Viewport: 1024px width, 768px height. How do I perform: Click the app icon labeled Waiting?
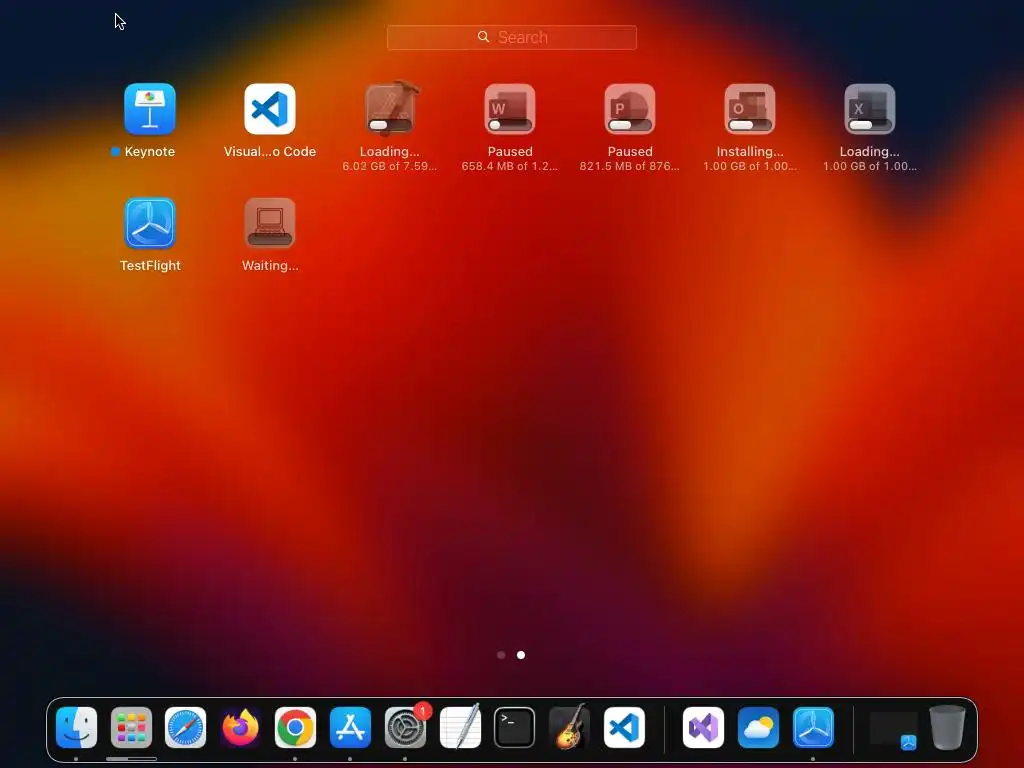[270, 223]
